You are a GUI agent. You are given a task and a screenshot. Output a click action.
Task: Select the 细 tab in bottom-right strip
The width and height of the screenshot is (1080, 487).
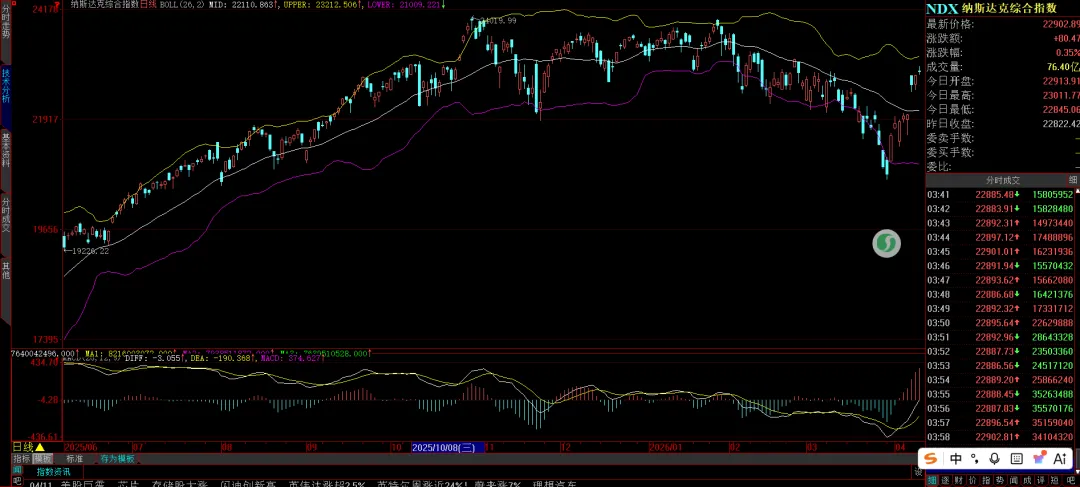click(932, 480)
